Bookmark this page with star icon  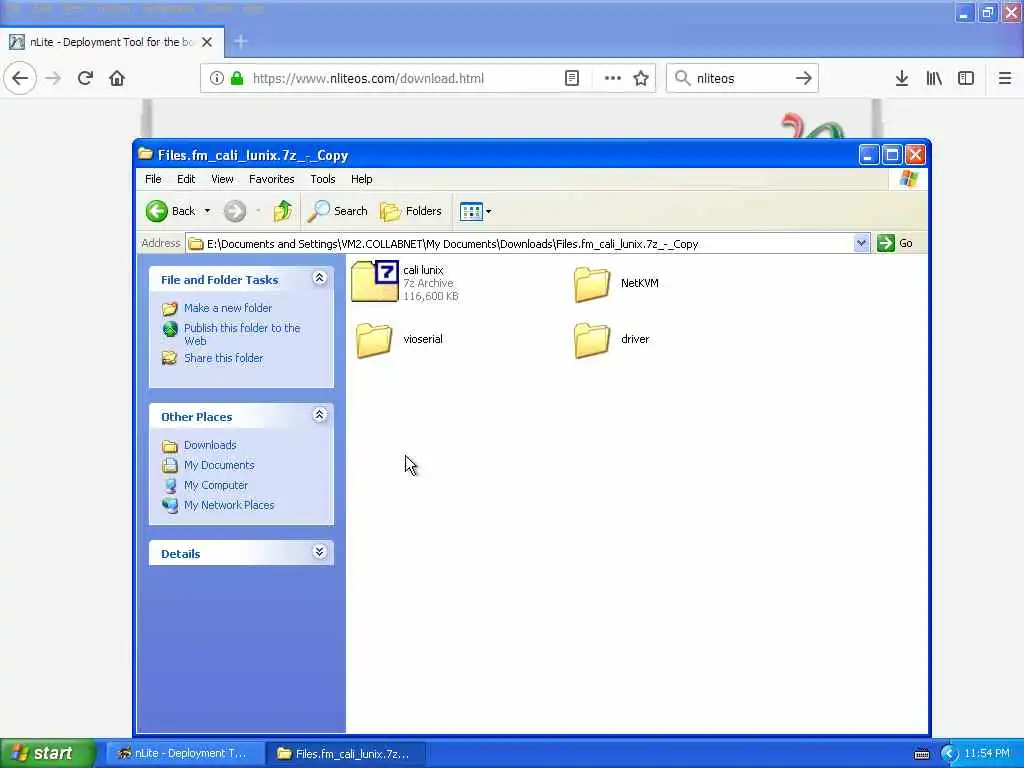[x=641, y=78]
